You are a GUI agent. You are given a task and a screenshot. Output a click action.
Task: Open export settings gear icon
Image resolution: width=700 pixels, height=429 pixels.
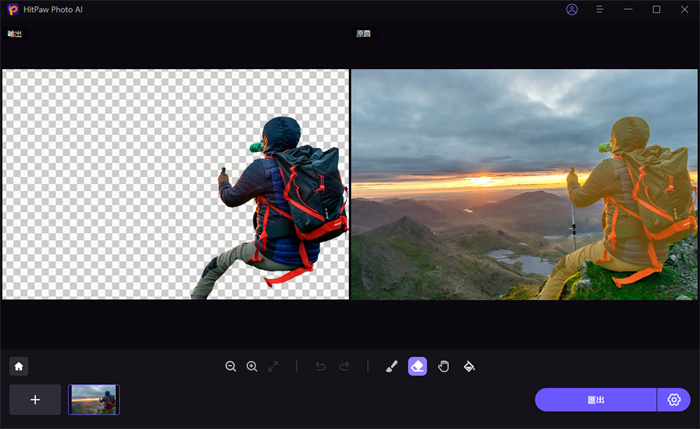click(x=674, y=399)
